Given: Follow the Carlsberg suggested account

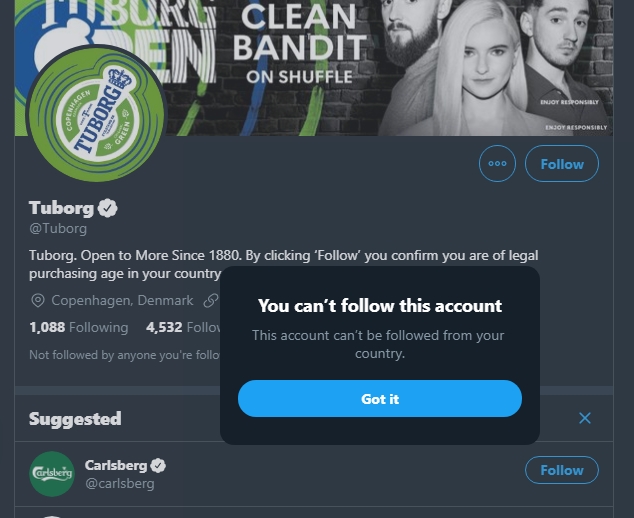Looking at the screenshot, I should click(561, 470).
